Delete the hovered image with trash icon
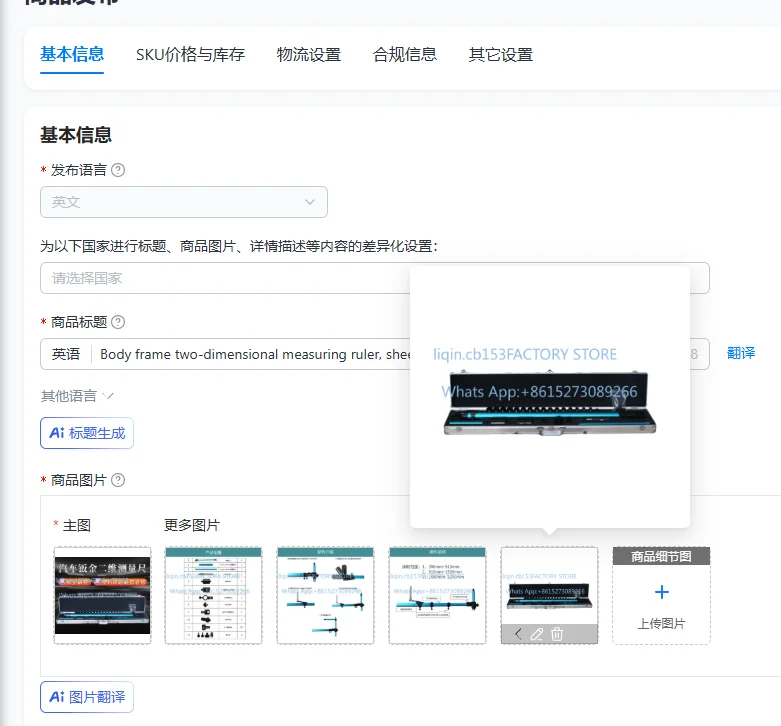The width and height of the screenshot is (781, 726). [x=557, y=634]
